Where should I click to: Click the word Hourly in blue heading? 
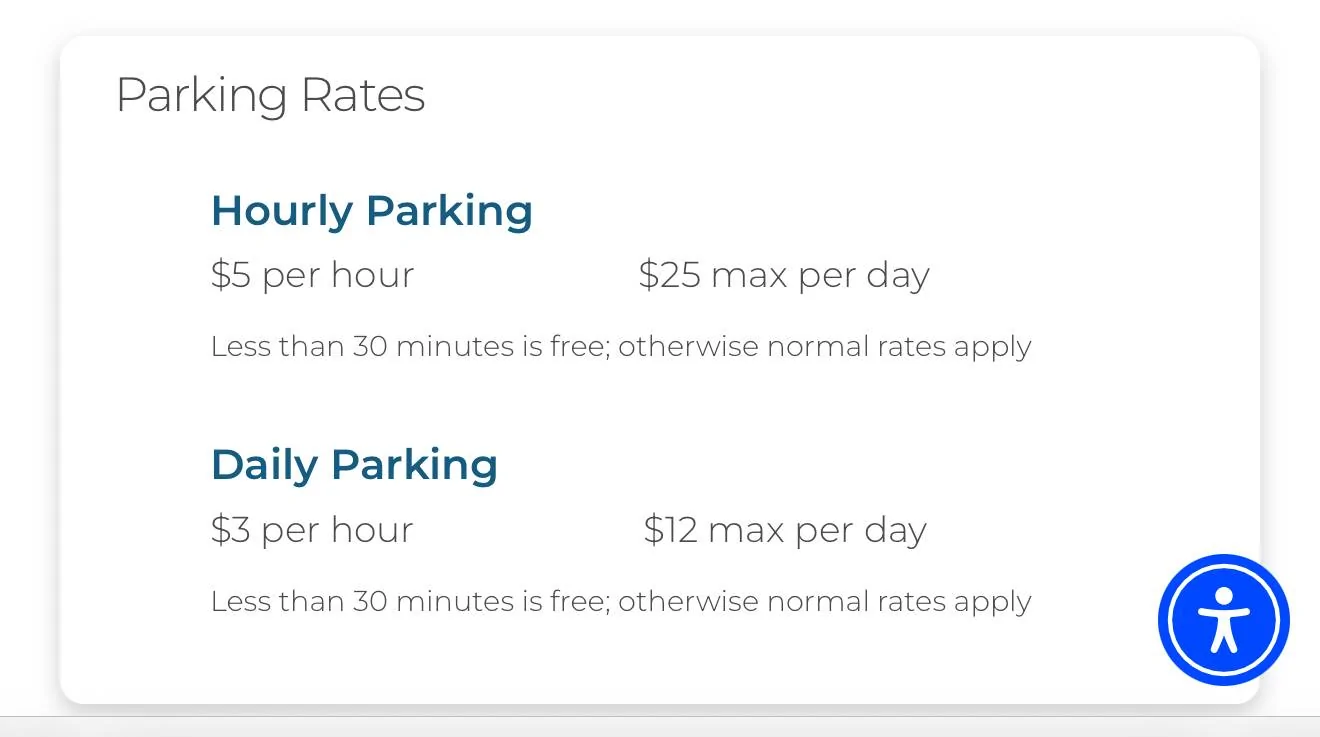(x=282, y=212)
